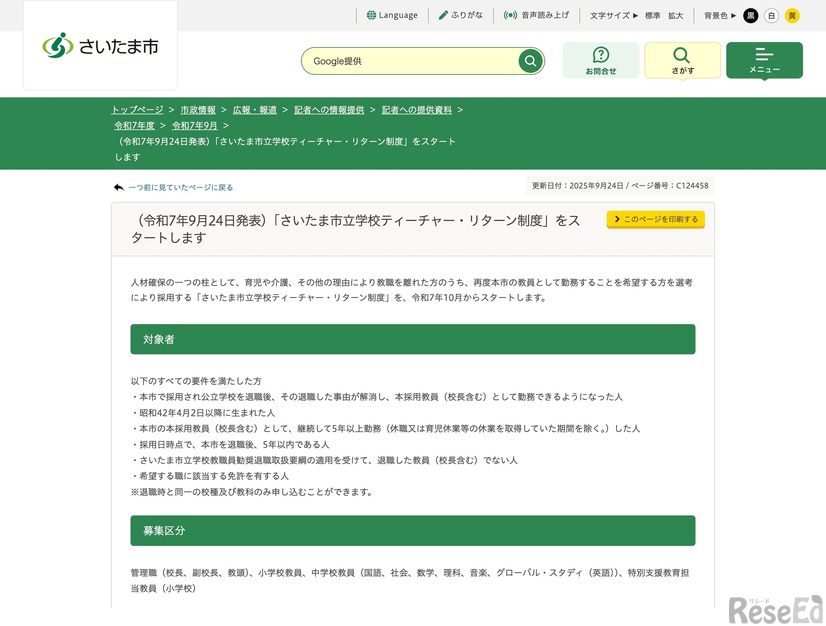This screenshot has width=826, height=626.
Task: Go to トップページ breadcrumb
Action: tap(137, 110)
